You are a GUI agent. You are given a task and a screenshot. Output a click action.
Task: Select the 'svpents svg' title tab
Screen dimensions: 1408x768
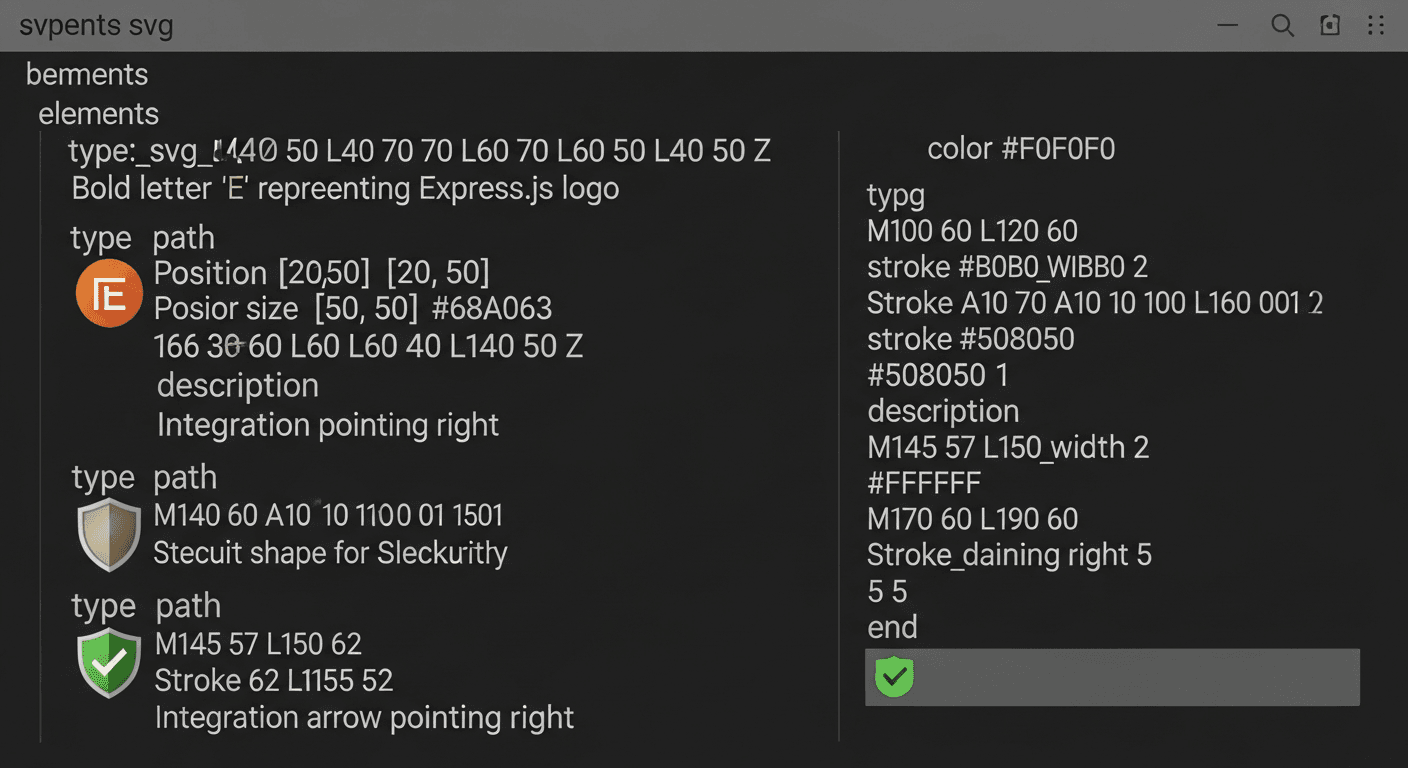(x=96, y=26)
